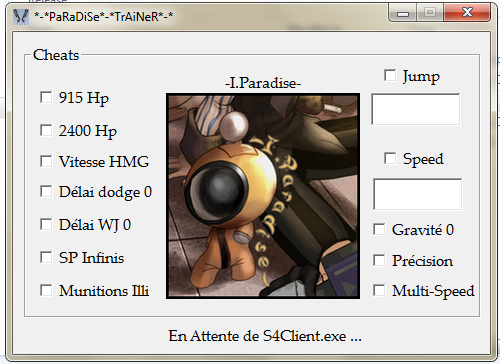This screenshot has width=500, height=364.
Task: Click the 'En Attente de S4Client.exe ...' status text
Action: click(265, 336)
